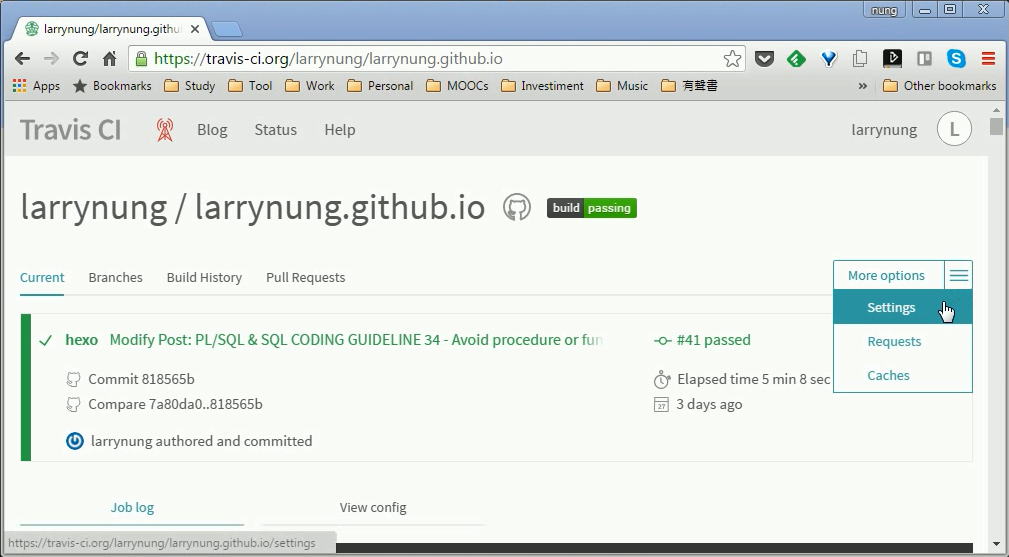Open the Skype extension icon
The image size is (1009, 557).
point(956,59)
